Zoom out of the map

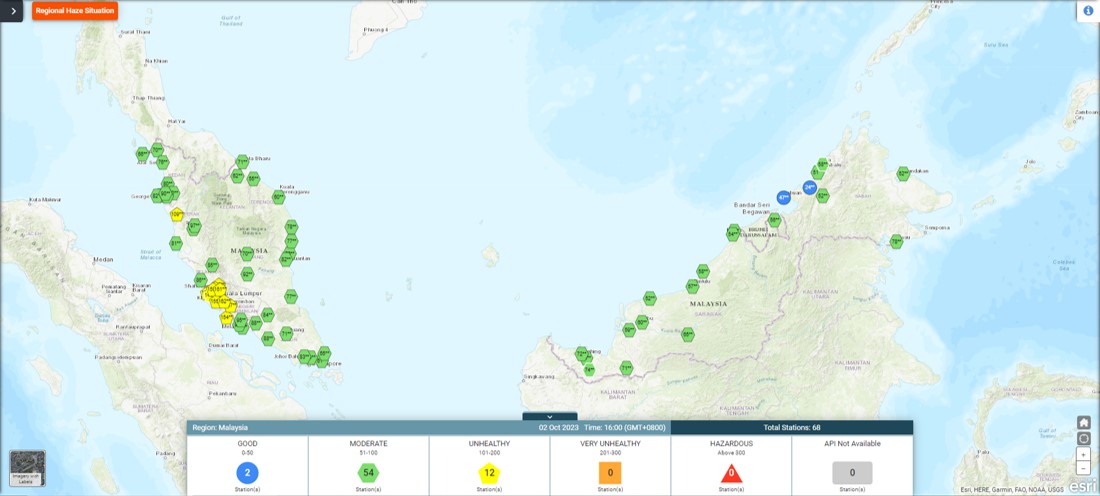click(x=1084, y=468)
